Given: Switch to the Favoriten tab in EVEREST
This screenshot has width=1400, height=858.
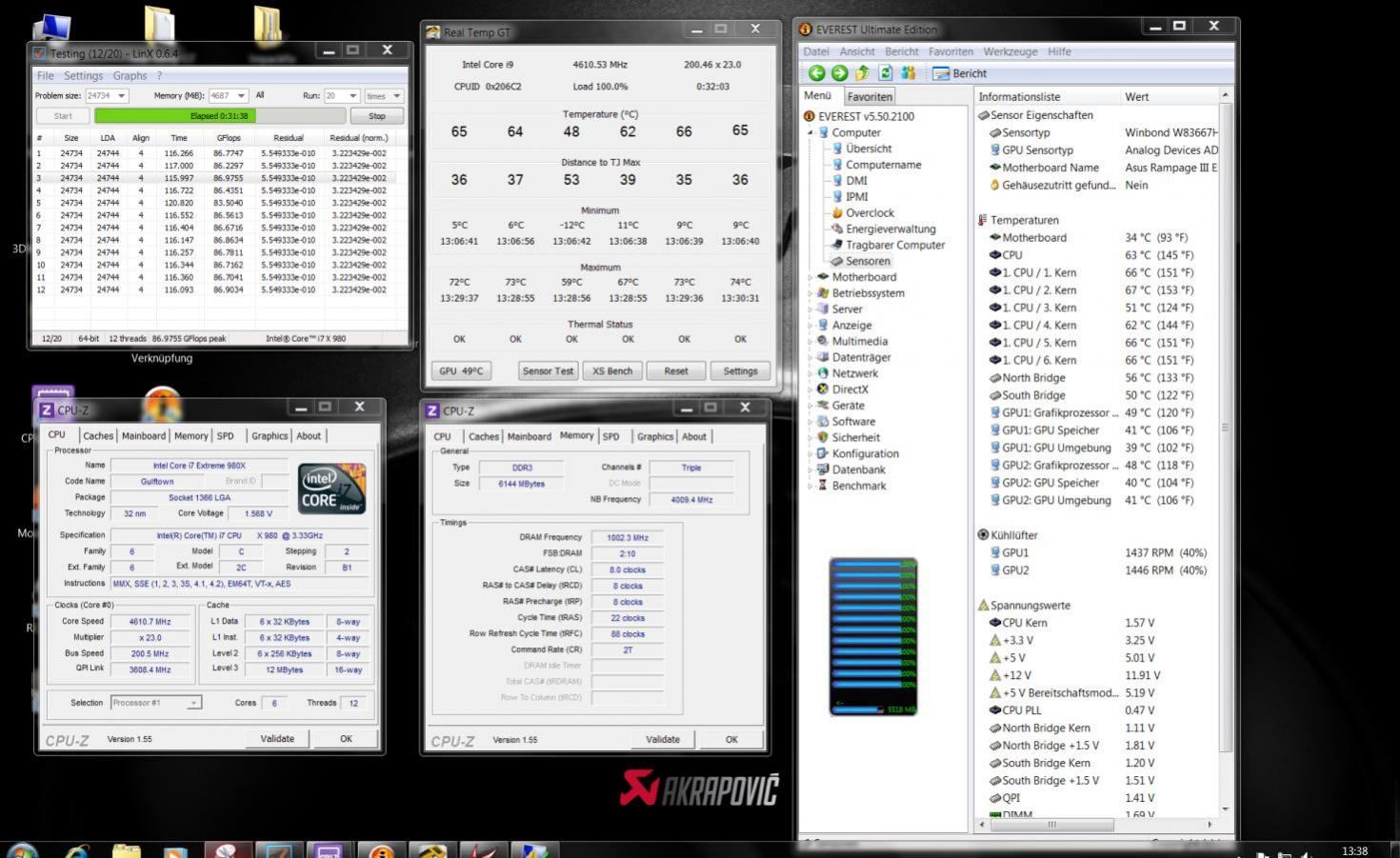Looking at the screenshot, I should (870, 96).
